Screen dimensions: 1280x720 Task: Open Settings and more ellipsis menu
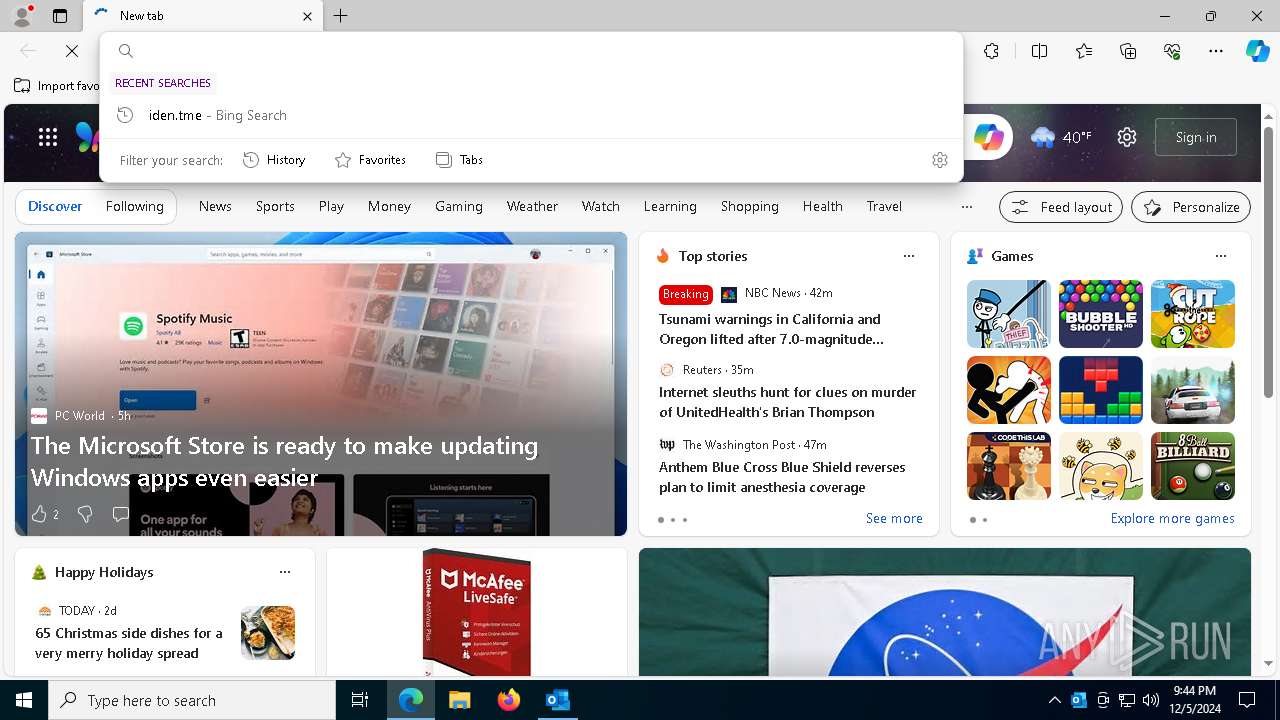coord(1216,51)
